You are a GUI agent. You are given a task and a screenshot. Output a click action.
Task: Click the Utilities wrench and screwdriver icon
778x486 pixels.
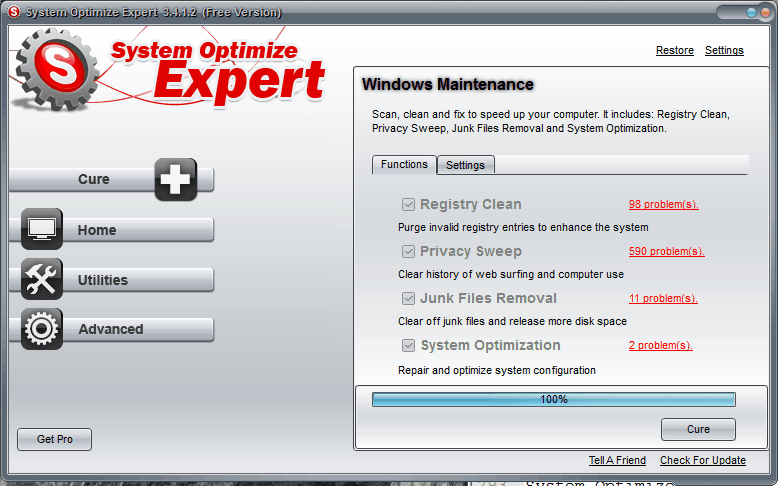click(x=42, y=279)
